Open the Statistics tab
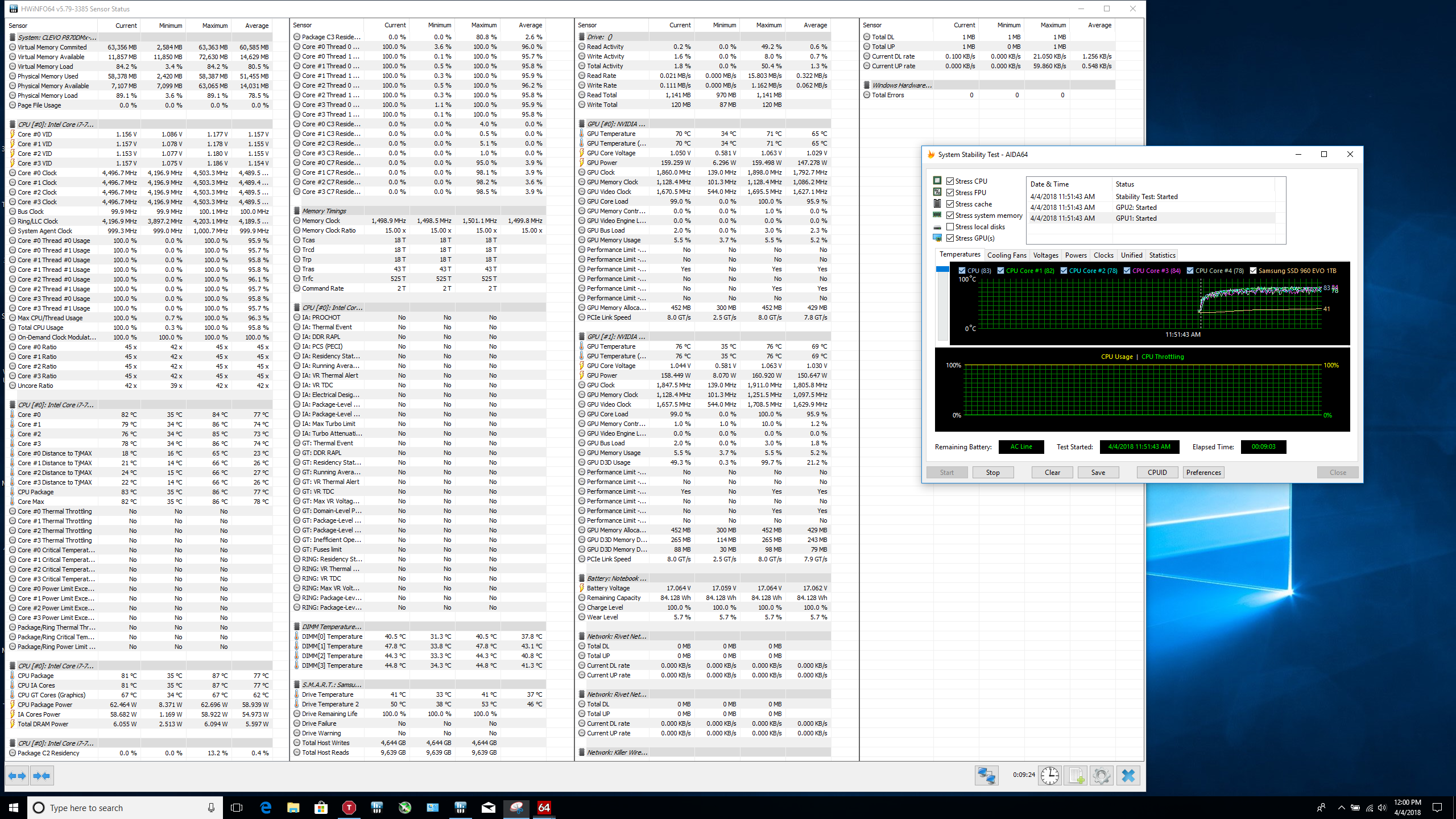This screenshot has height=819, width=1456. pos(1162,255)
